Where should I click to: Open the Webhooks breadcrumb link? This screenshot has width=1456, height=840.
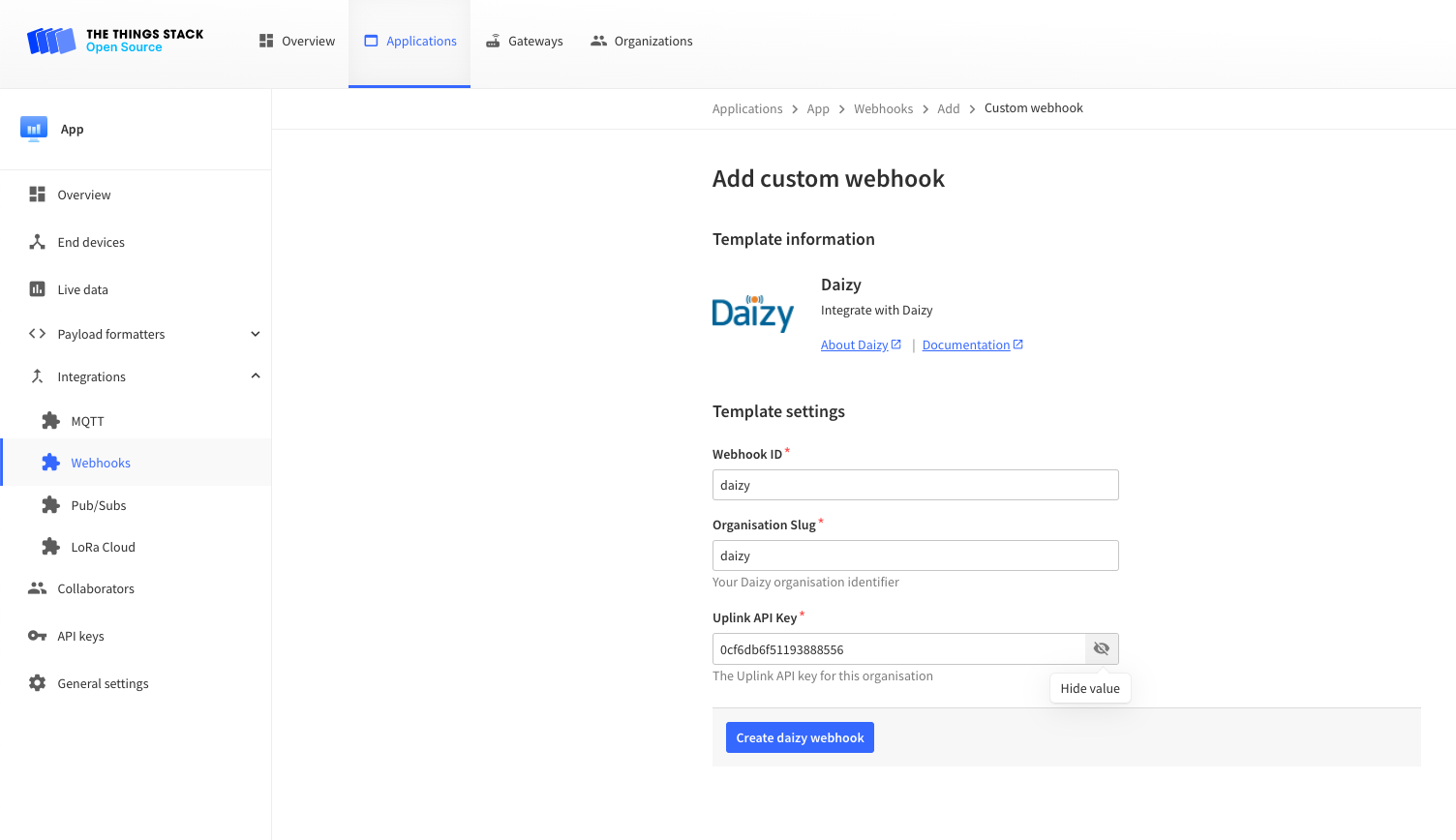883,107
